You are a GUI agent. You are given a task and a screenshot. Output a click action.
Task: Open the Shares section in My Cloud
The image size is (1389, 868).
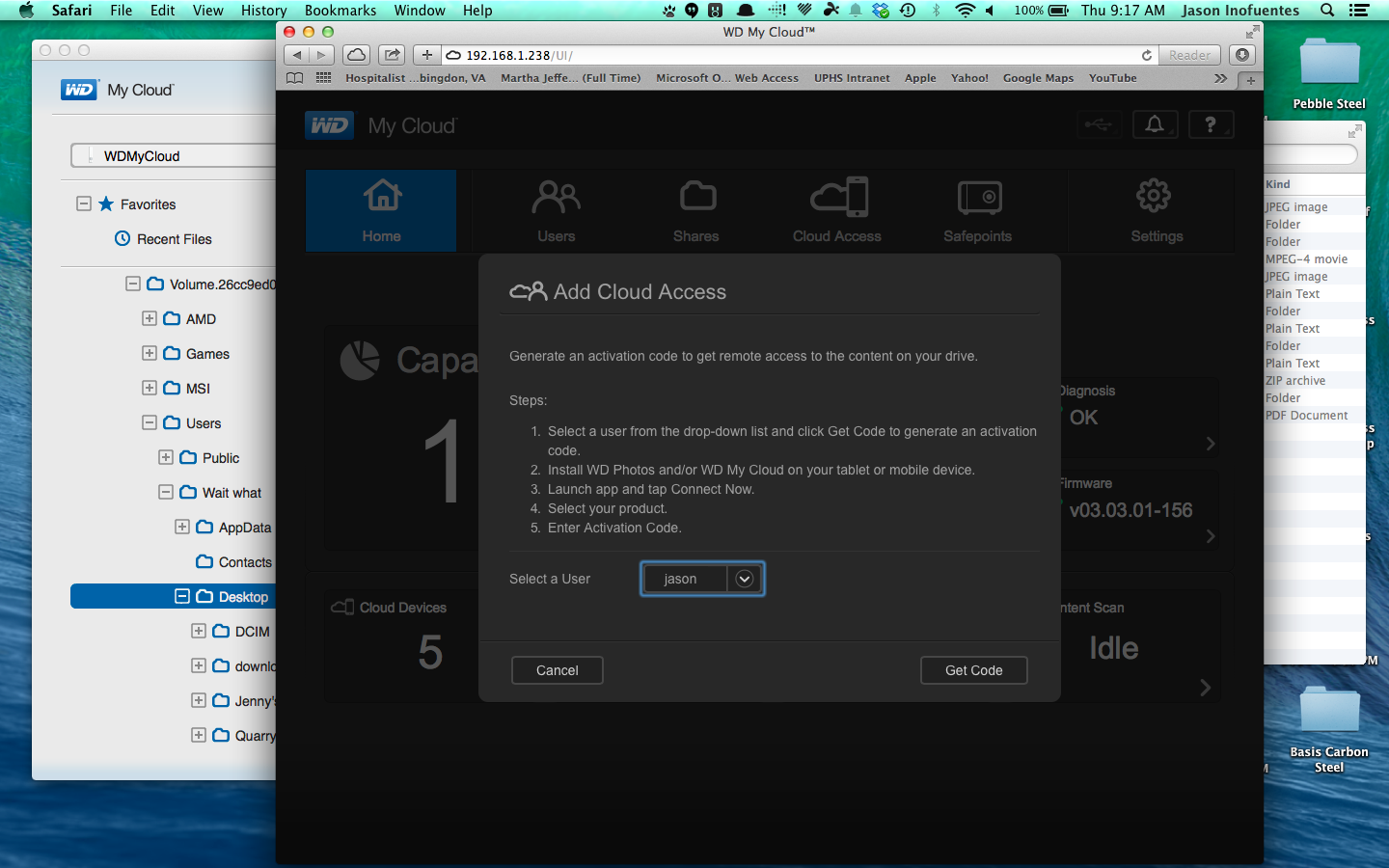pos(696,210)
